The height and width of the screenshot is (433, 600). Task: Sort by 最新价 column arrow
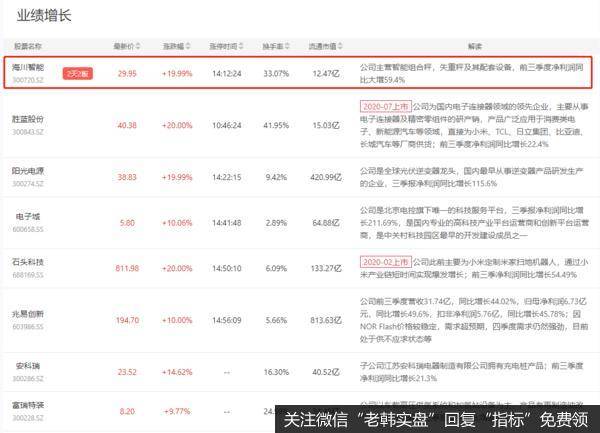click(137, 47)
